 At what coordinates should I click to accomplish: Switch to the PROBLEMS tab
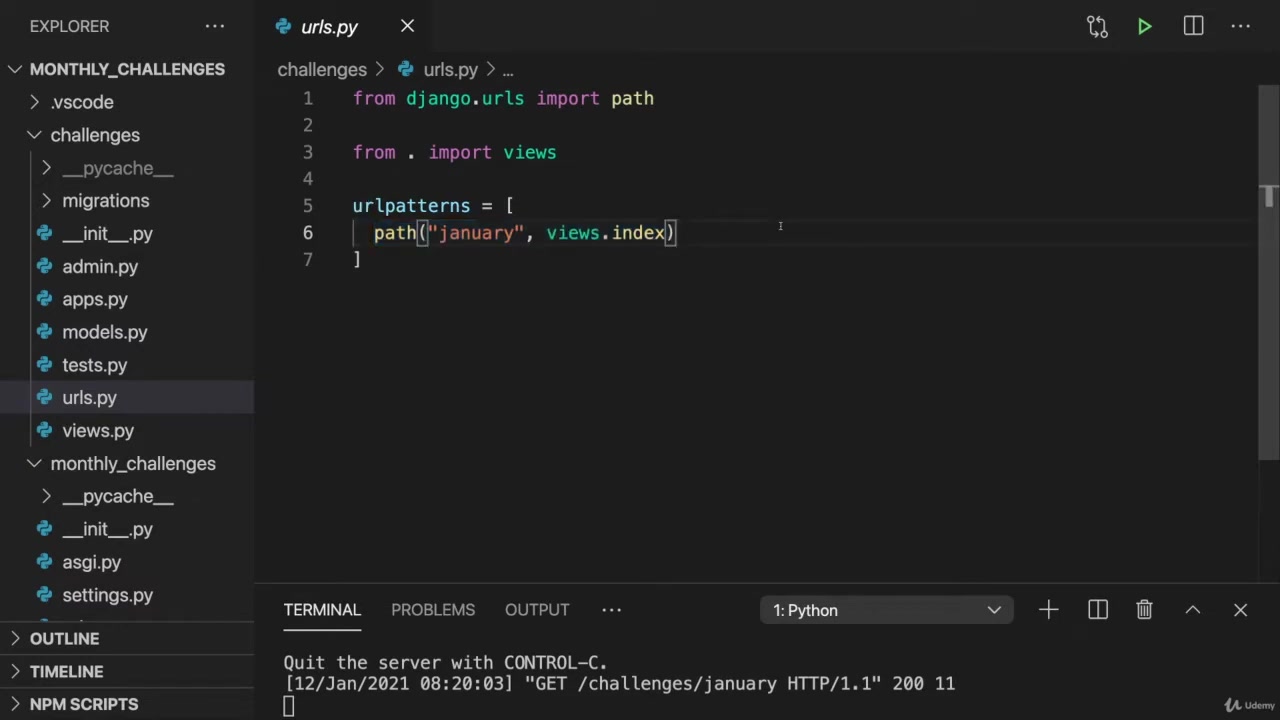pos(432,610)
